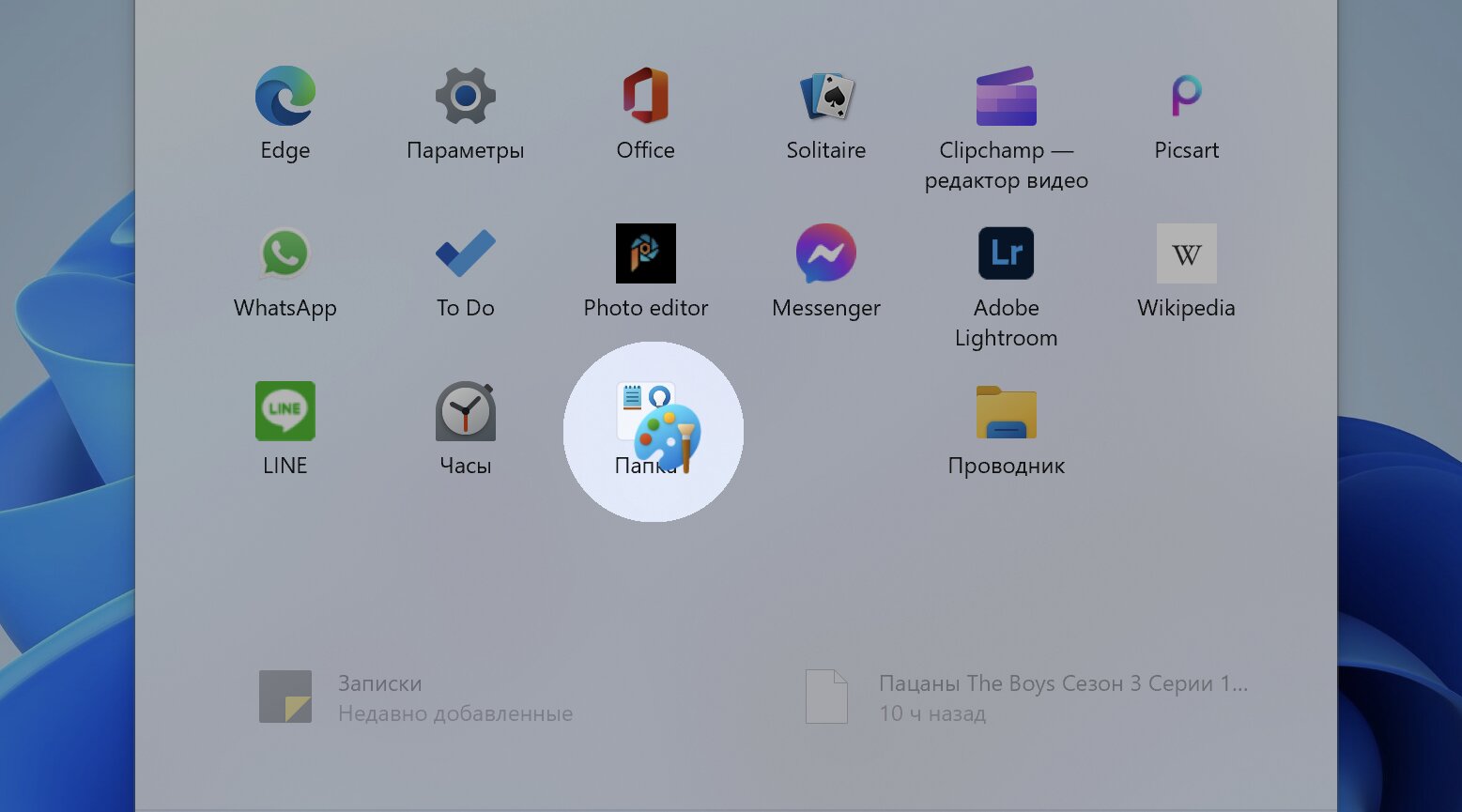Open the Edge browser app
Image resolution: width=1462 pixels, height=812 pixels.
tap(285, 96)
